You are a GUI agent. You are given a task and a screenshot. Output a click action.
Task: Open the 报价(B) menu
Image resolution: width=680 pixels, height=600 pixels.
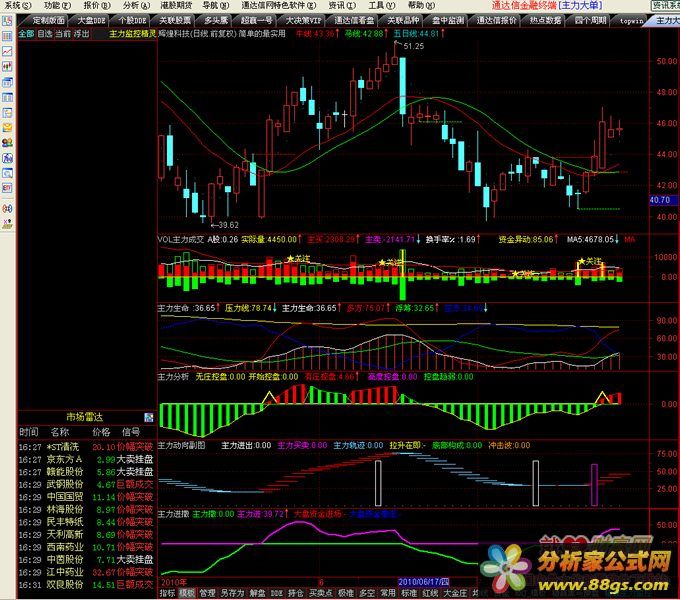(x=97, y=5)
